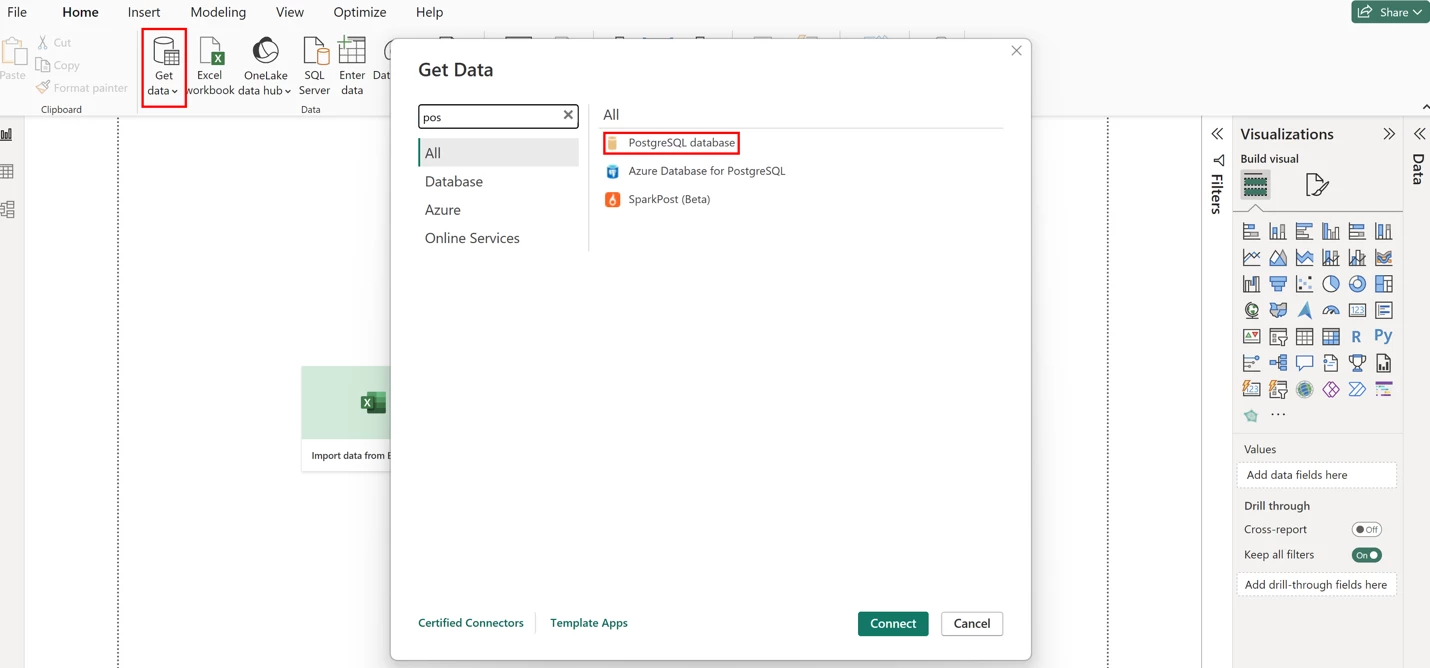Choose the Area chart visual
Screen dimensions: 1430x668
[x=1278, y=258]
